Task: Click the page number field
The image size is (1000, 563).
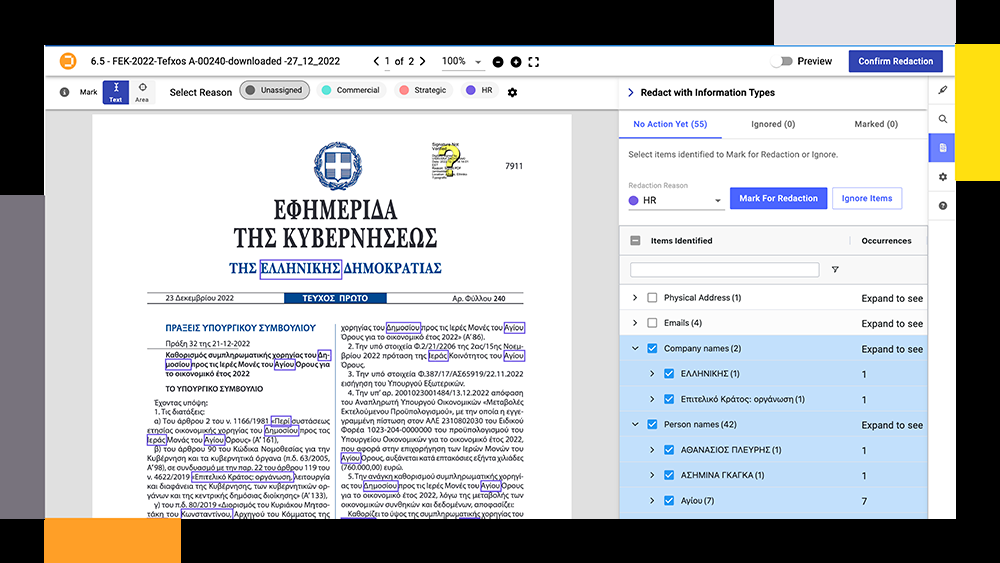Action: [387, 62]
